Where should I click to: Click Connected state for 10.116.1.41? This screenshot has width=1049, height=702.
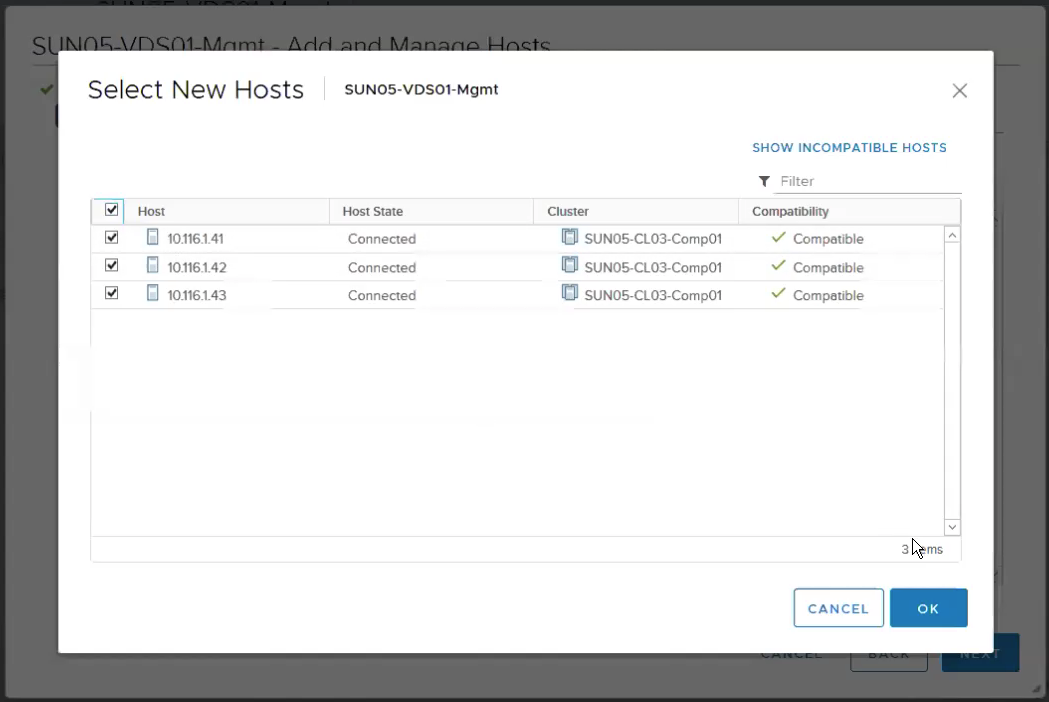point(381,239)
